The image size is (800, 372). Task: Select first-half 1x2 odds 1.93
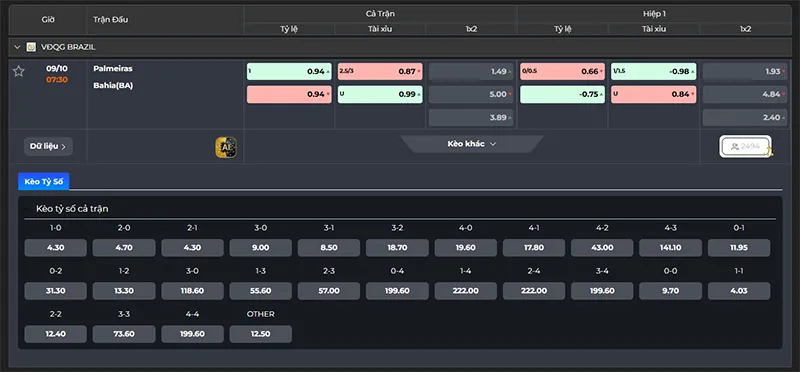click(x=745, y=71)
